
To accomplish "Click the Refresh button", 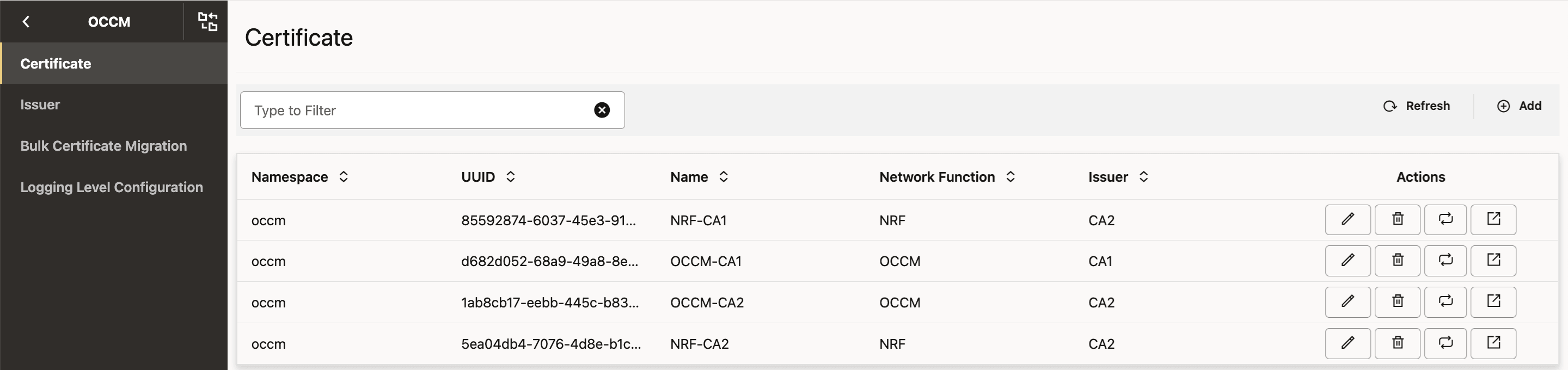I will (1417, 106).
